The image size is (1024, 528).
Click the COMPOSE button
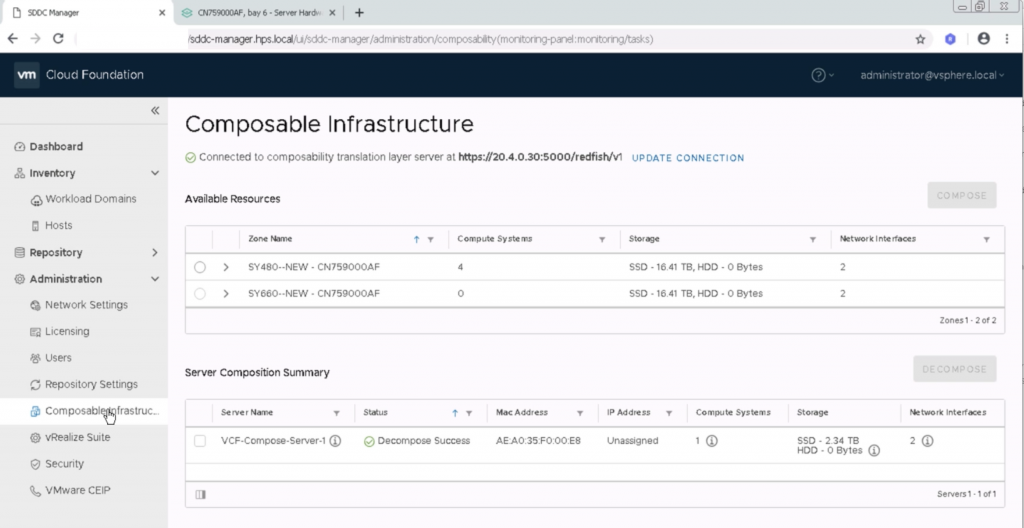point(961,195)
